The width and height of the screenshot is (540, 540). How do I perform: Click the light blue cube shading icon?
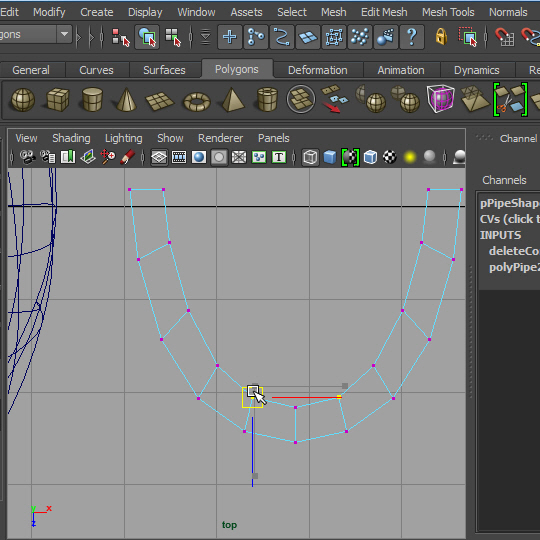point(371,157)
